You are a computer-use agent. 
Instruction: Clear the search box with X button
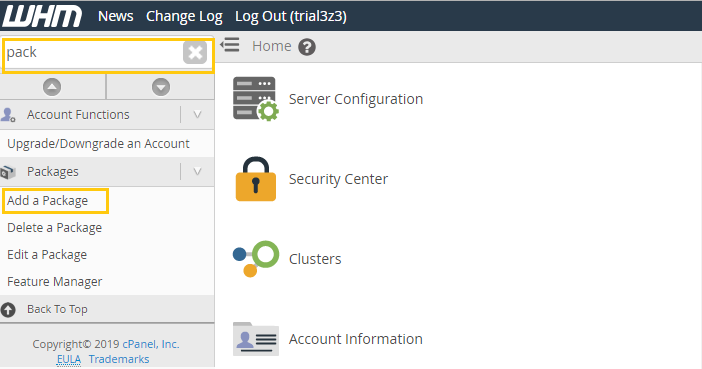(195, 52)
